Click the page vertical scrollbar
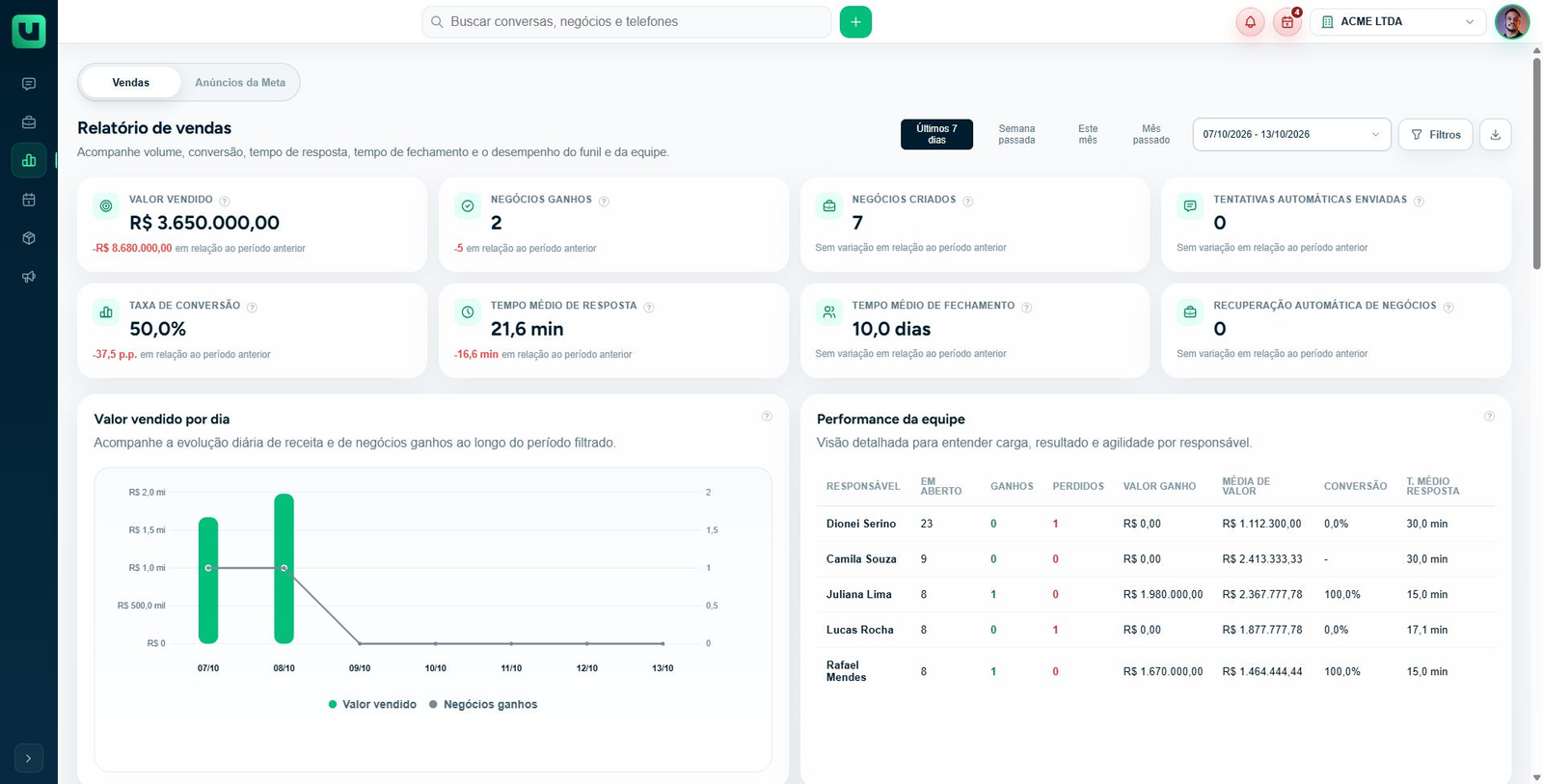Viewport: 1543px width, 784px height. [x=1536, y=164]
